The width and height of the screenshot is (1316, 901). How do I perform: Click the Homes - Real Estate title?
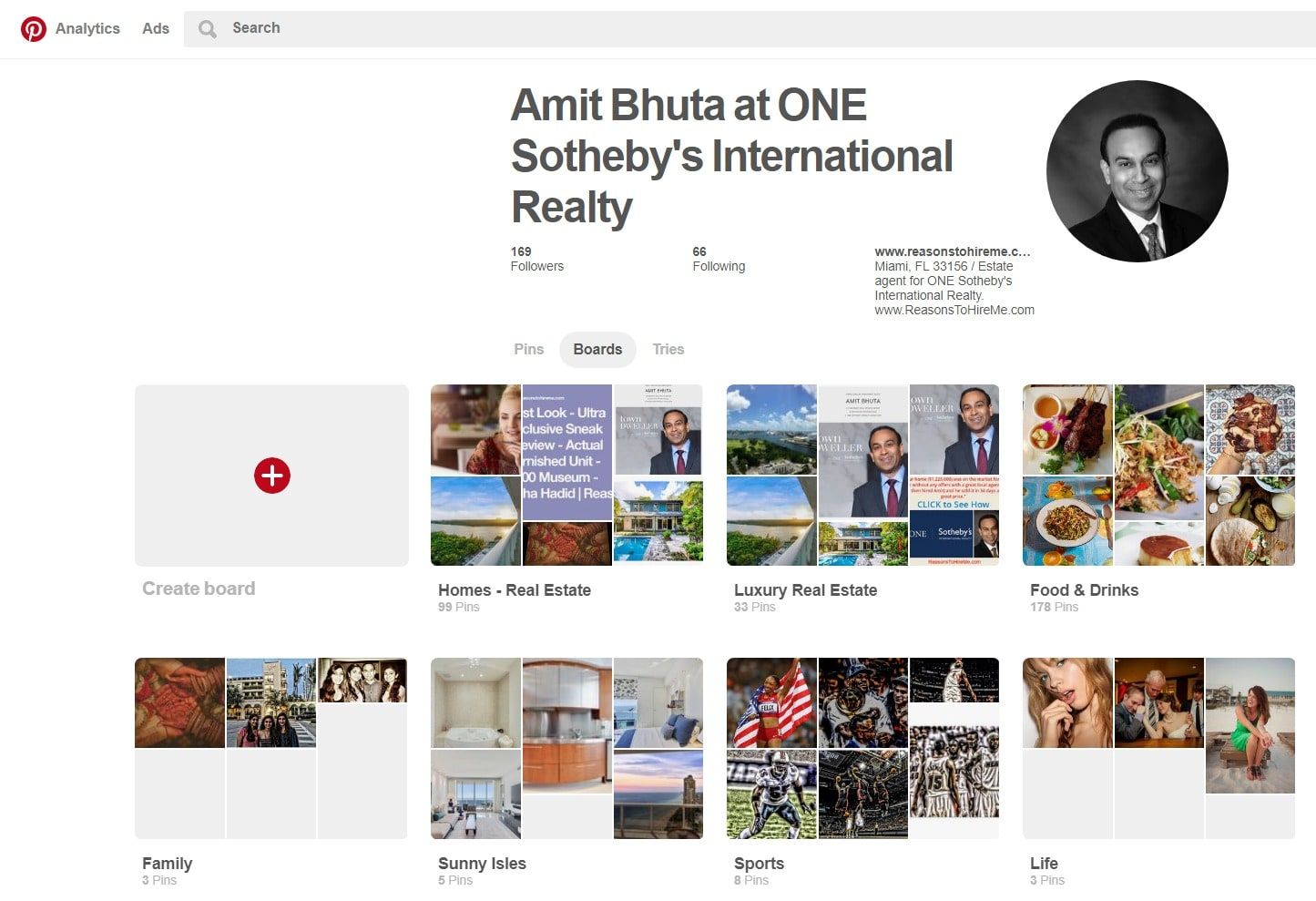(515, 590)
